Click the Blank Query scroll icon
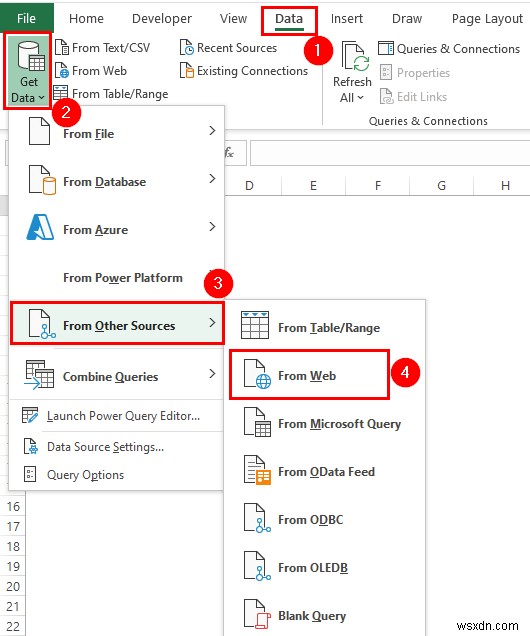Screen dimensions: 530x636 [x=257, y=614]
